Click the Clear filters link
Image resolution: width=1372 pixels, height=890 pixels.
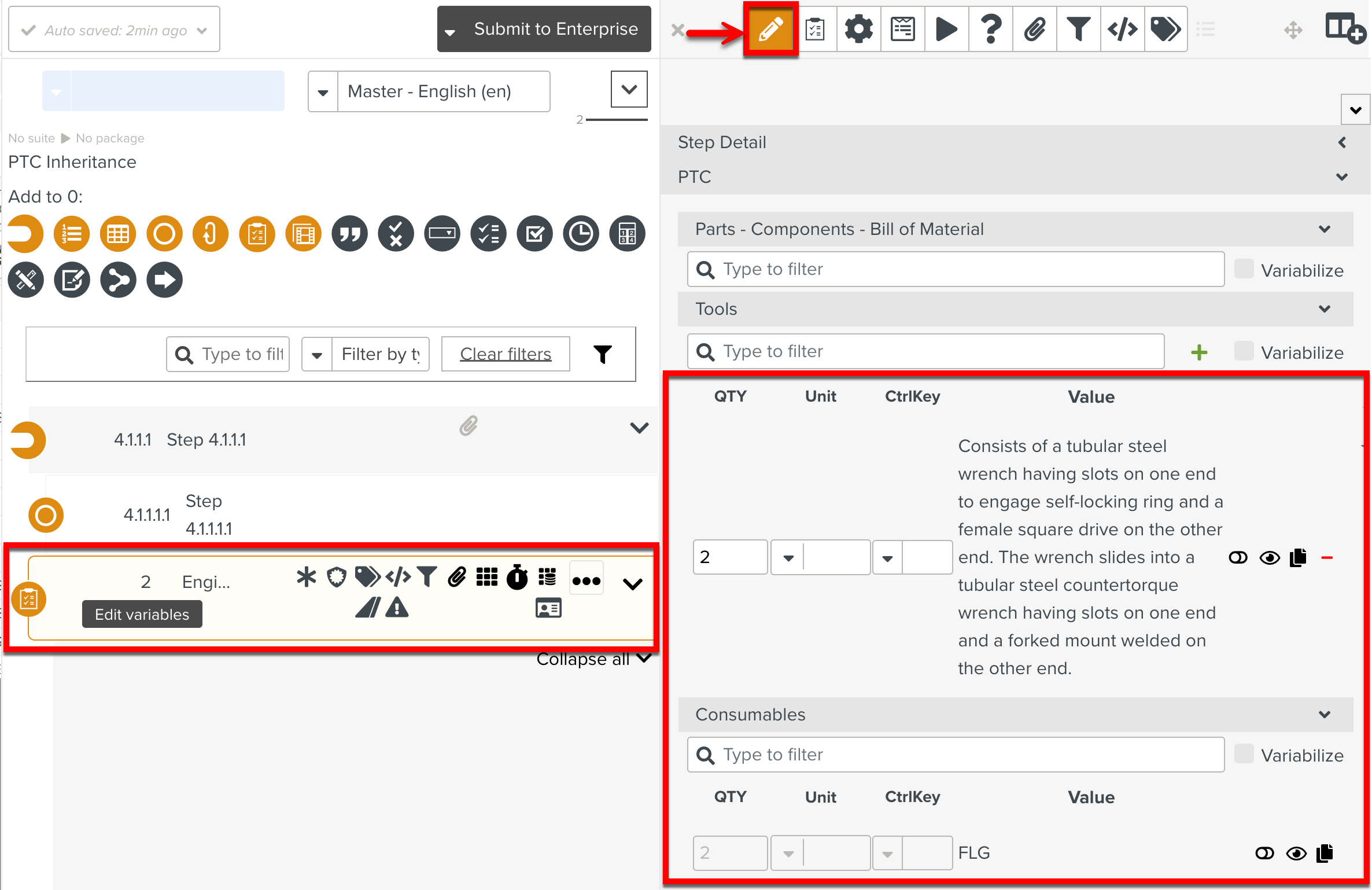pos(506,354)
